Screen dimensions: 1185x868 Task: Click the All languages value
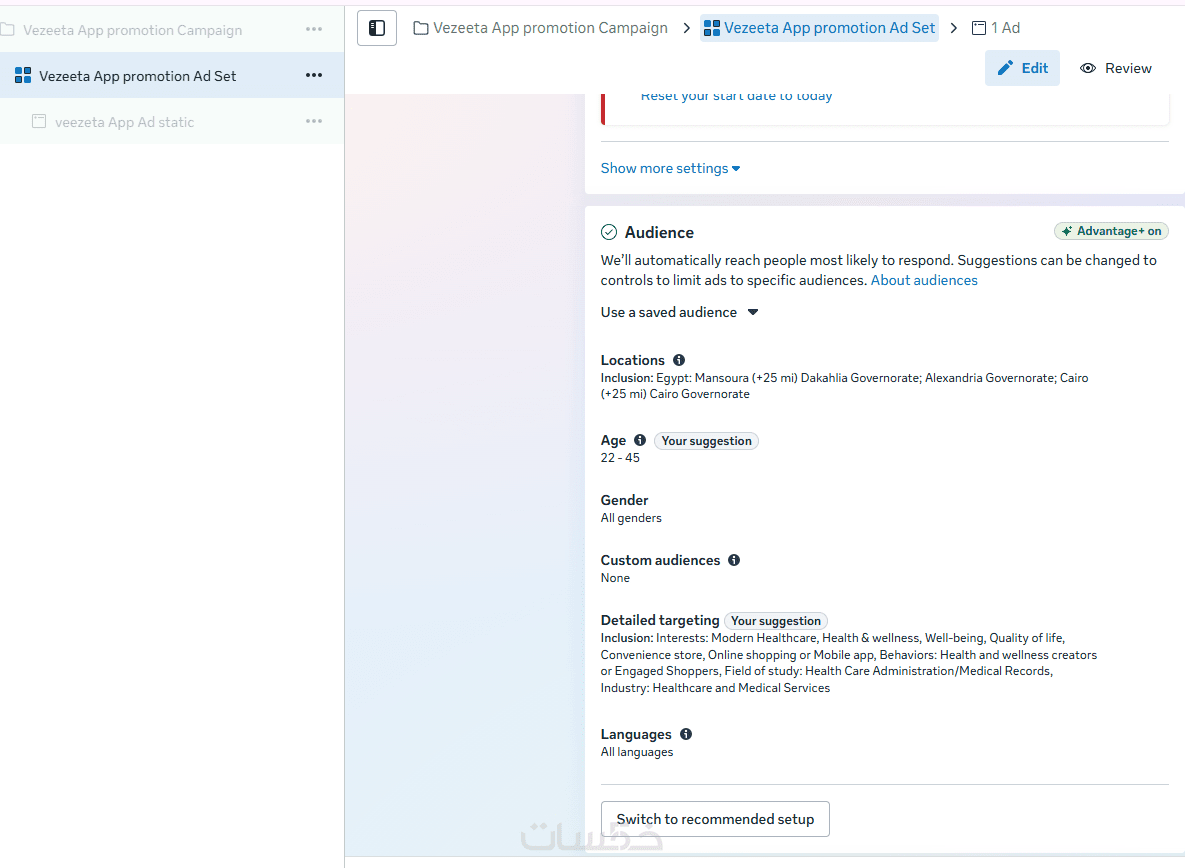[636, 752]
